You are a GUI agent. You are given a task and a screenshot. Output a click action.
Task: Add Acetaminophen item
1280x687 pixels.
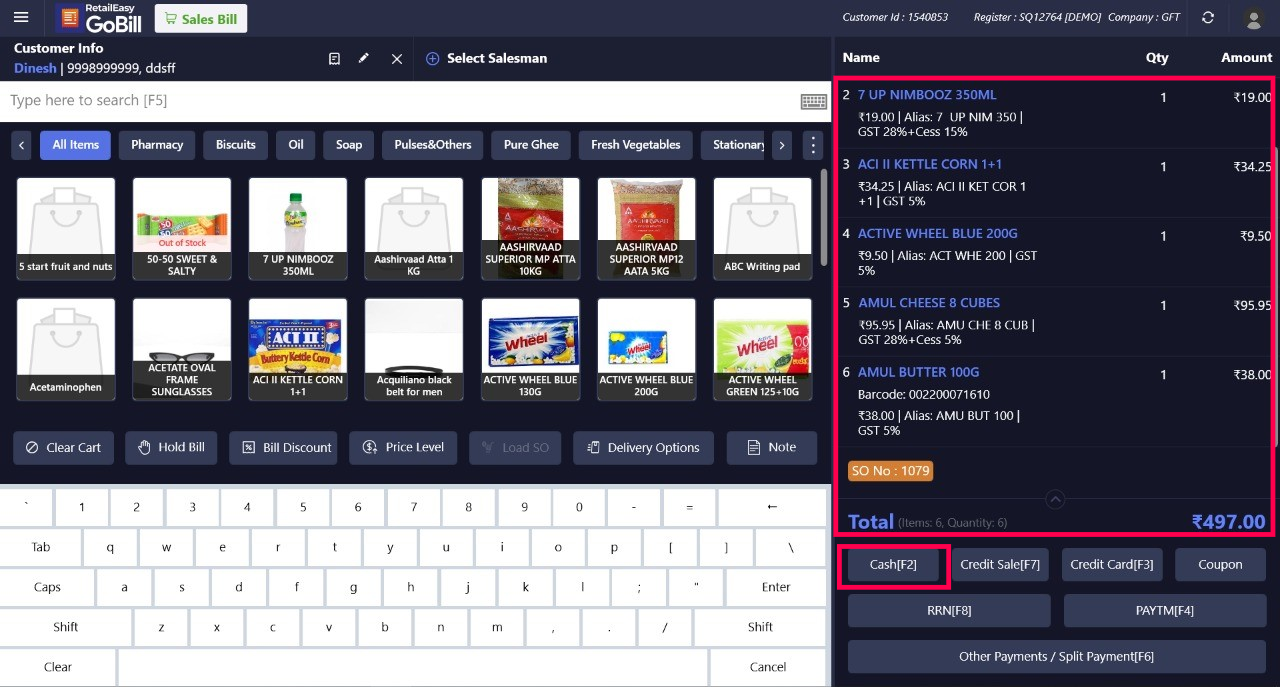coord(66,349)
